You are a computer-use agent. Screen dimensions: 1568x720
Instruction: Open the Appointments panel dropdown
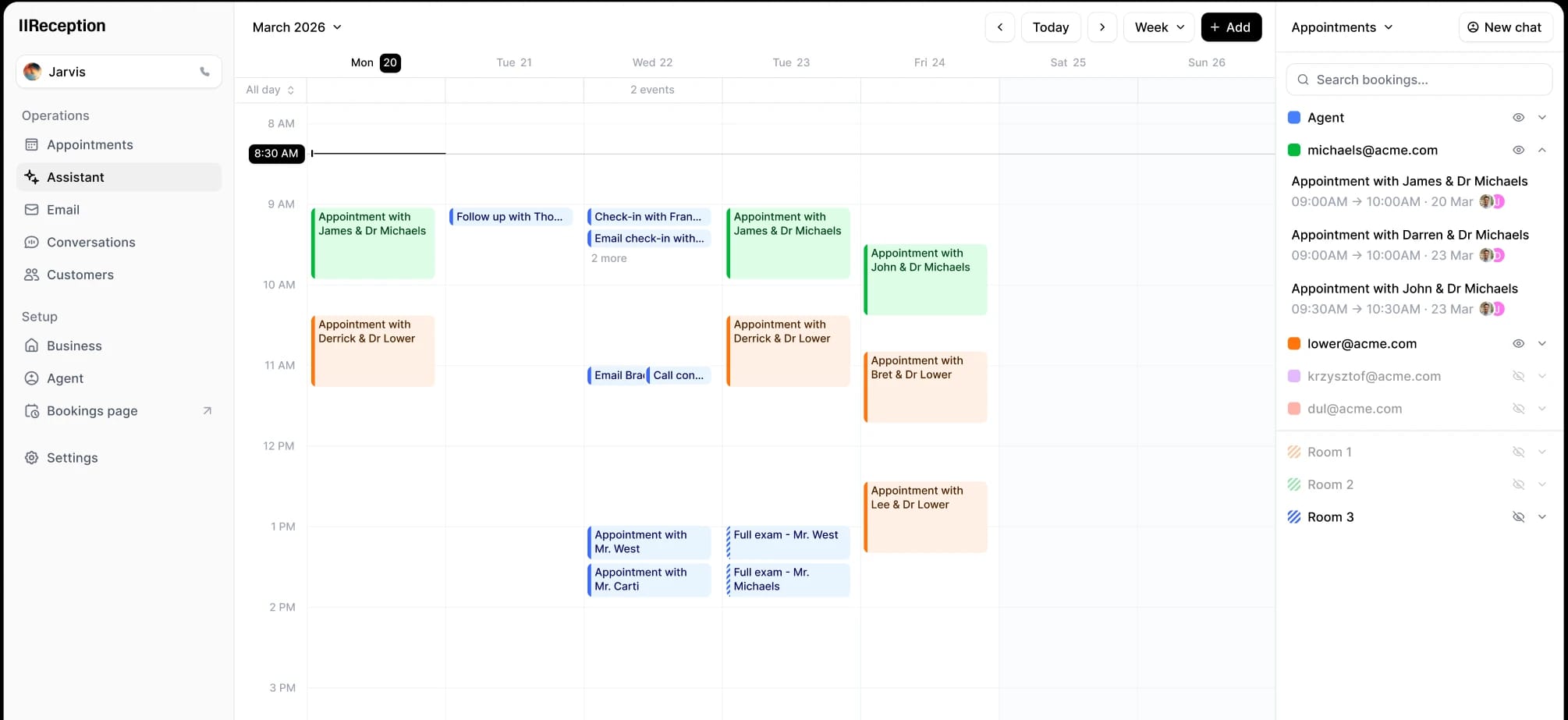tap(1342, 27)
